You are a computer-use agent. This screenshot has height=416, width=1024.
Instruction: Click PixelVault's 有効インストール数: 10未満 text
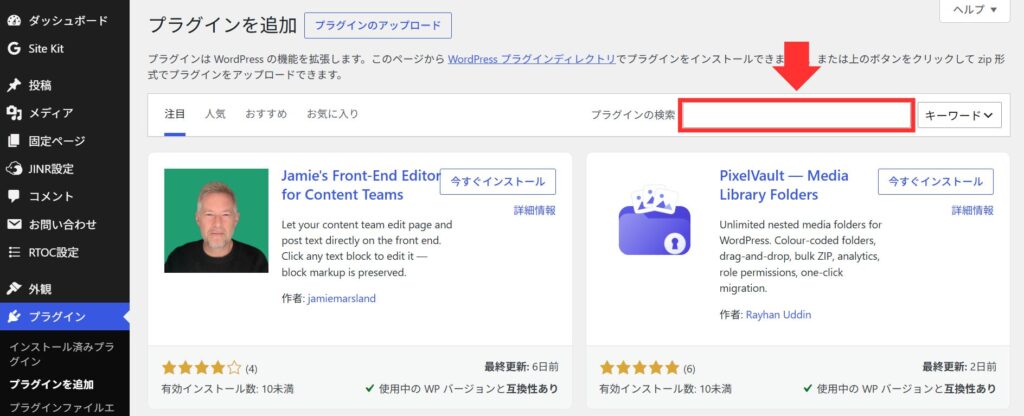[665, 389]
